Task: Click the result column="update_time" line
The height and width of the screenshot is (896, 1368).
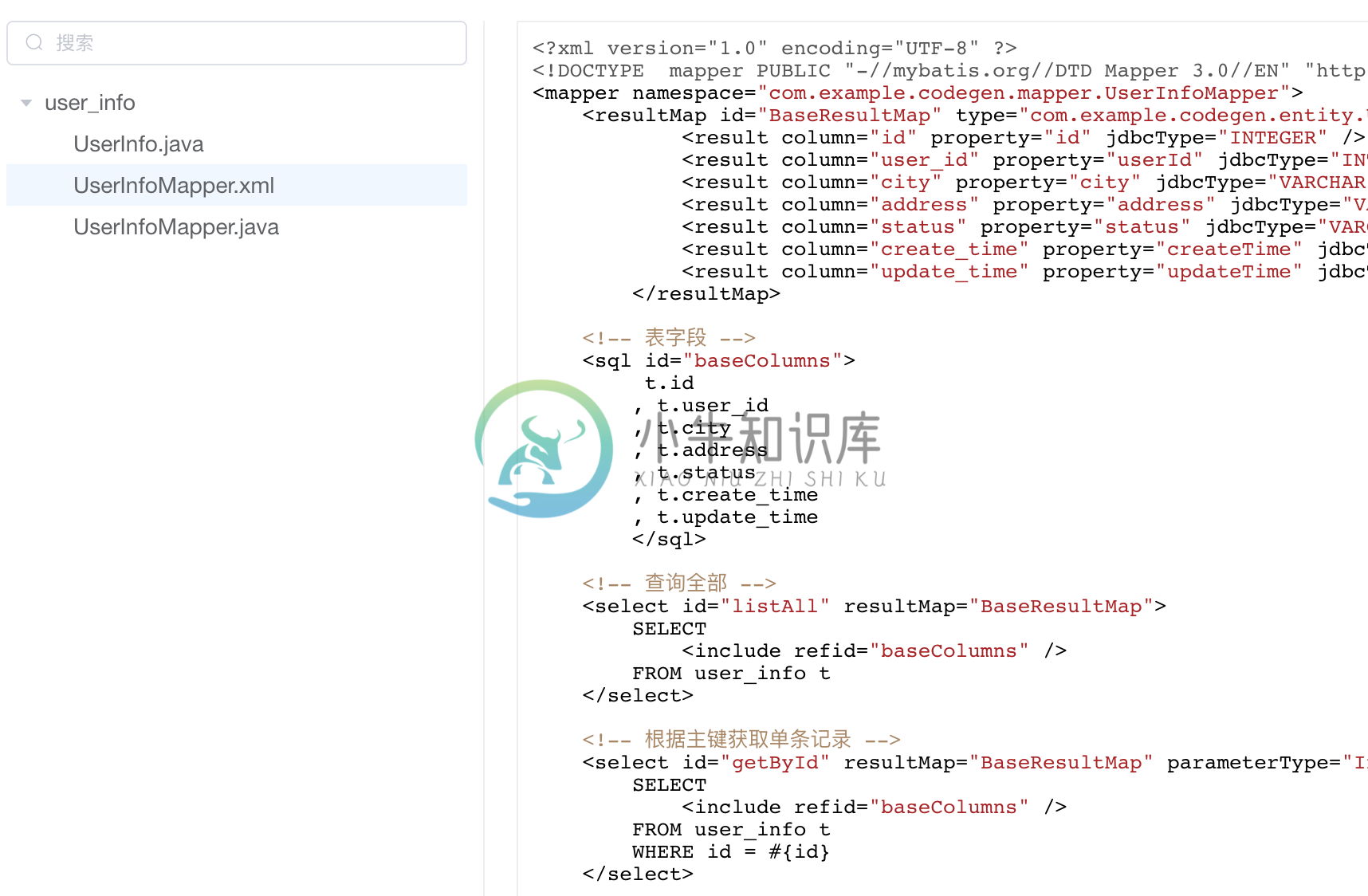Action: pyautogui.click(x=1024, y=272)
